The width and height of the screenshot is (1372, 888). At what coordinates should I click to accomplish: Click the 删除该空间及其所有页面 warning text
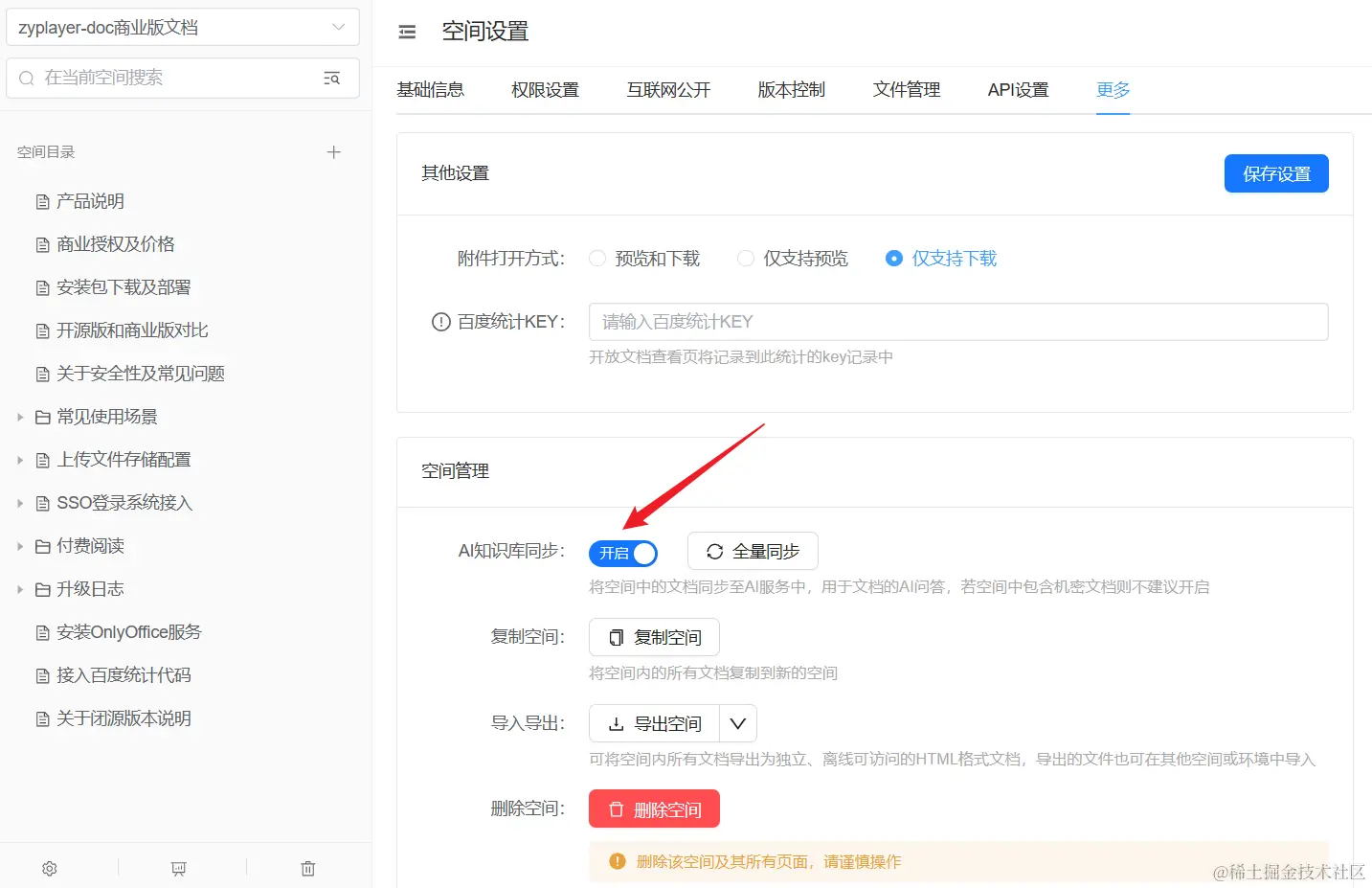point(769,862)
